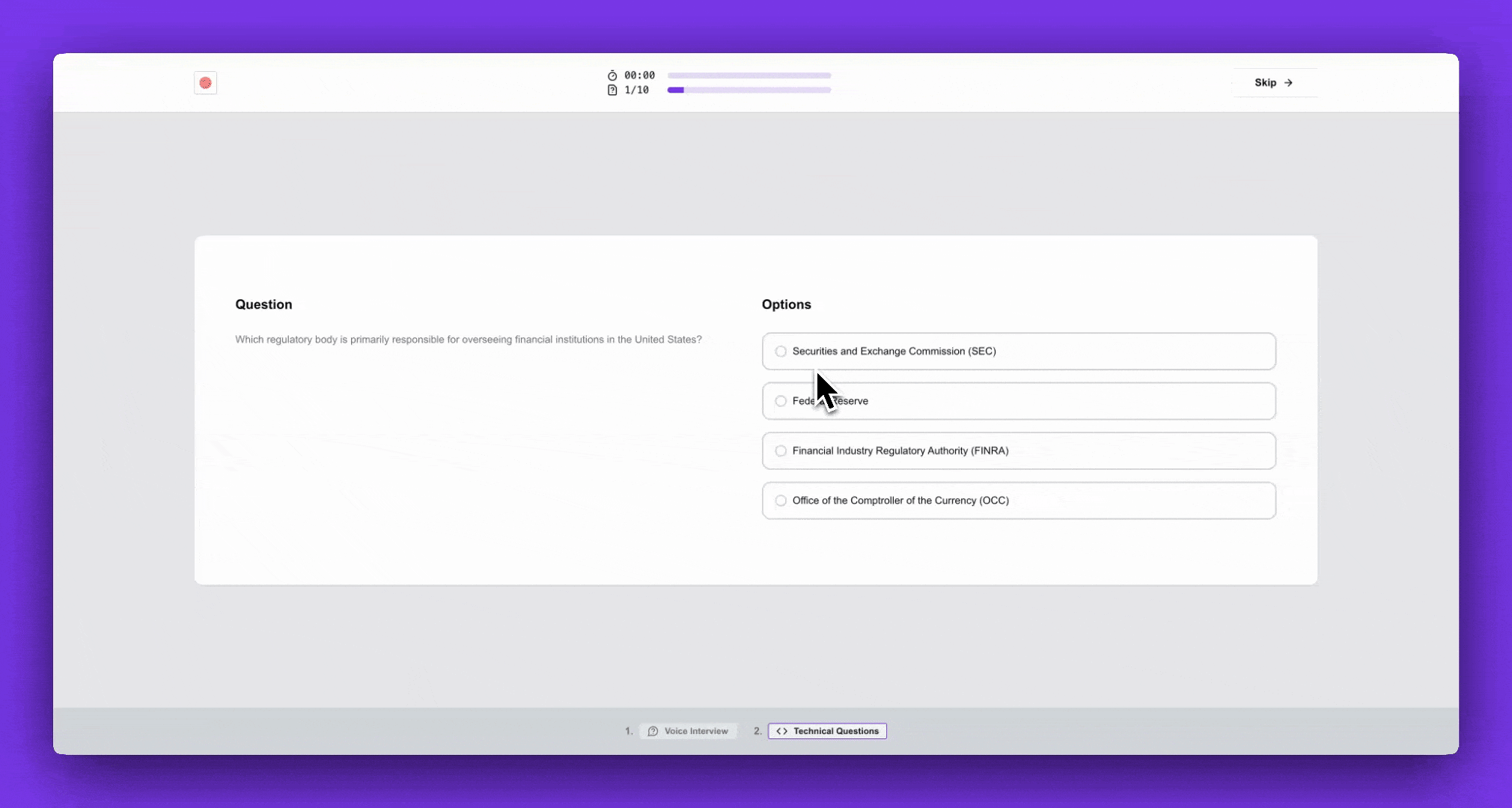Click the Office of the Comptroller label text

pos(900,501)
